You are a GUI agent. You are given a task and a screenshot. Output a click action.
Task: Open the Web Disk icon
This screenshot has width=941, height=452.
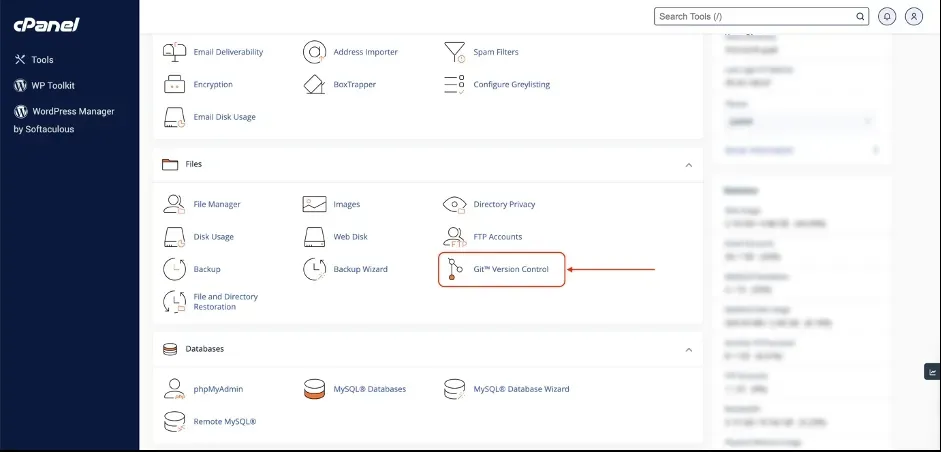(314, 237)
